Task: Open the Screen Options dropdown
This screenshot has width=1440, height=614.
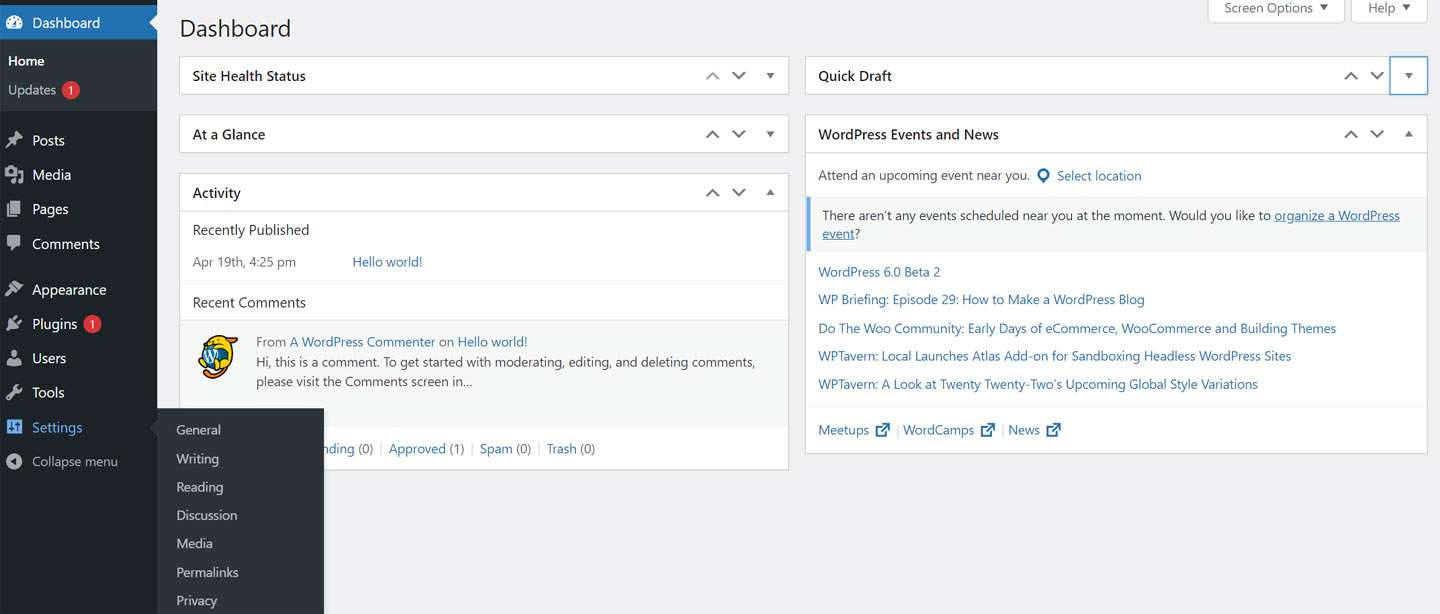Action: click(x=1276, y=9)
